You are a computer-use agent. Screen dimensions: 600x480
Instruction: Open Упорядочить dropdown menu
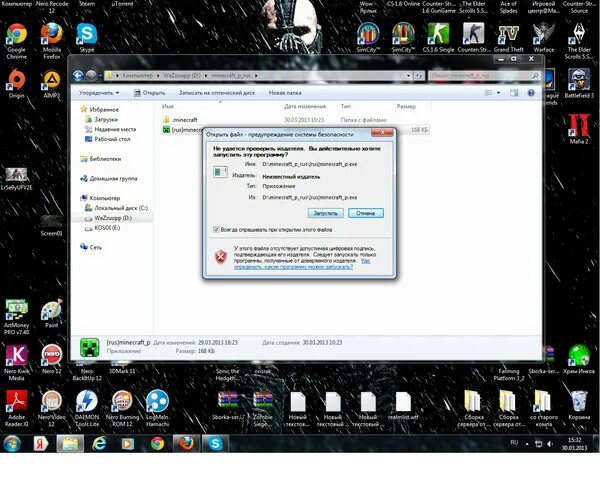(99, 93)
